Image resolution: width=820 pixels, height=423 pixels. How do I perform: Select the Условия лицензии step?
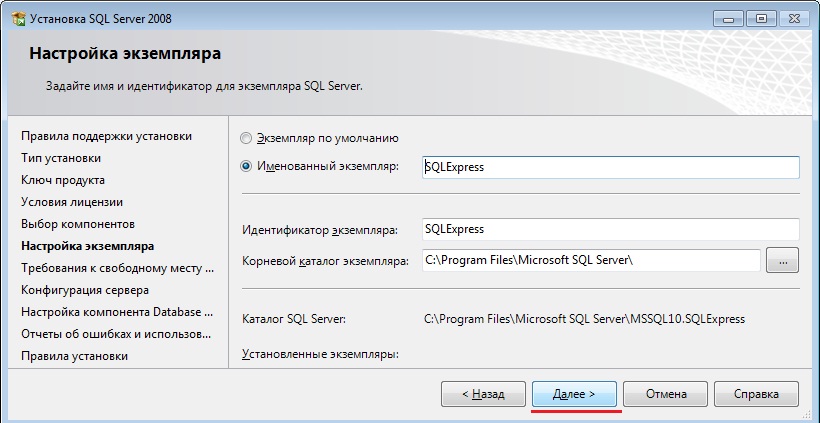(72, 202)
